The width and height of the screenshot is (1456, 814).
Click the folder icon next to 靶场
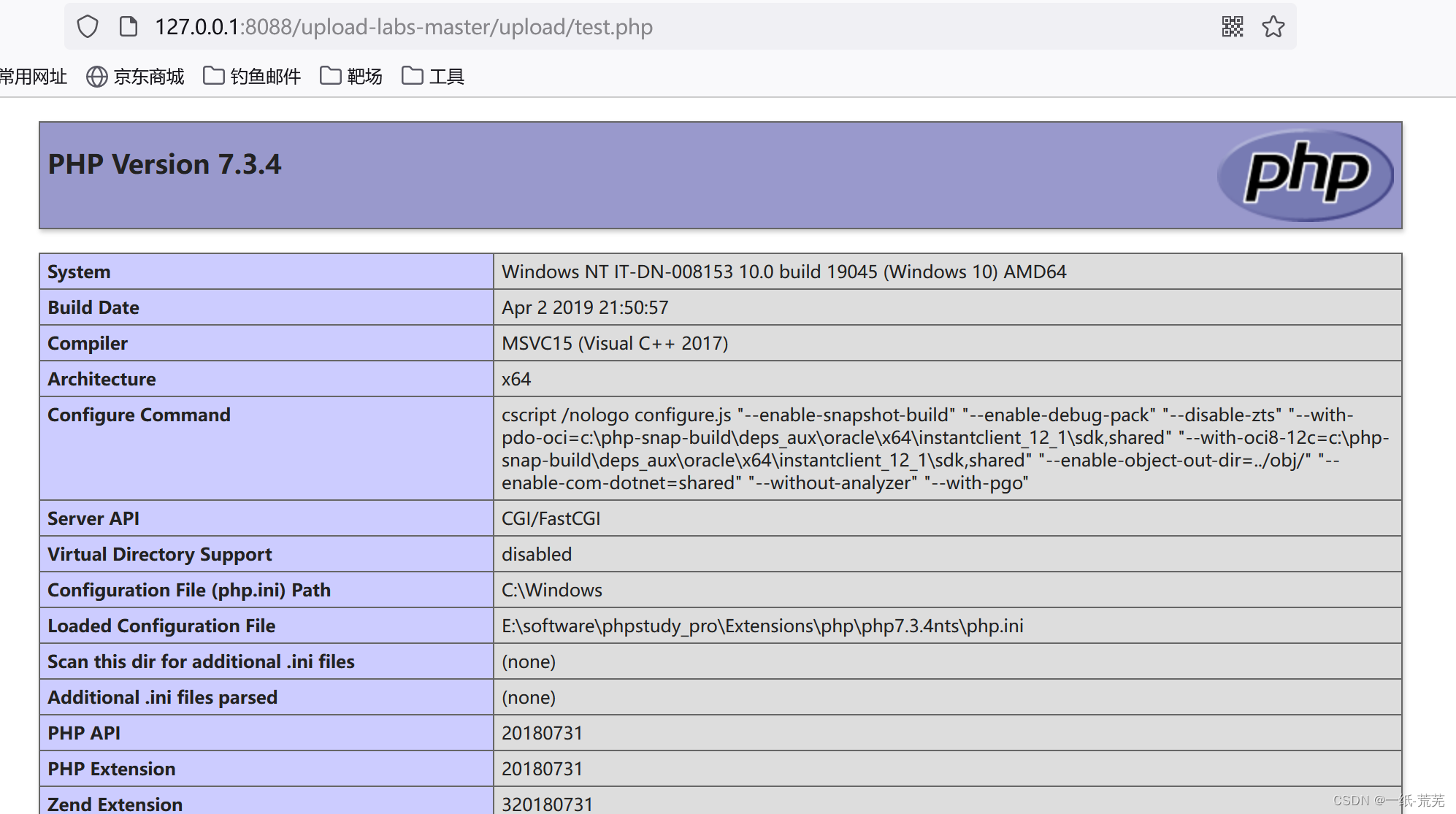point(330,76)
